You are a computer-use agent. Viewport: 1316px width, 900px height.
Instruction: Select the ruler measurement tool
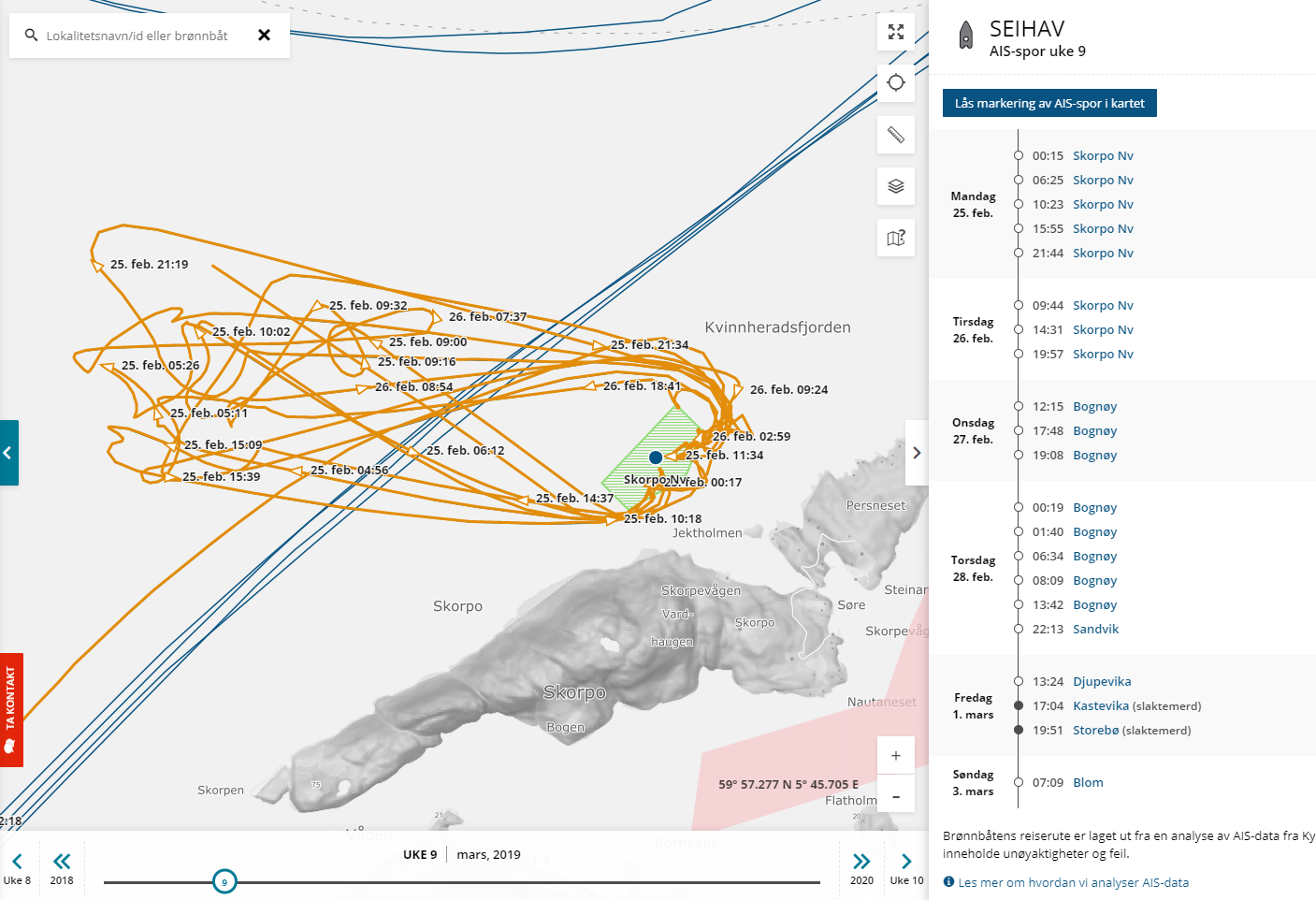pos(895,135)
